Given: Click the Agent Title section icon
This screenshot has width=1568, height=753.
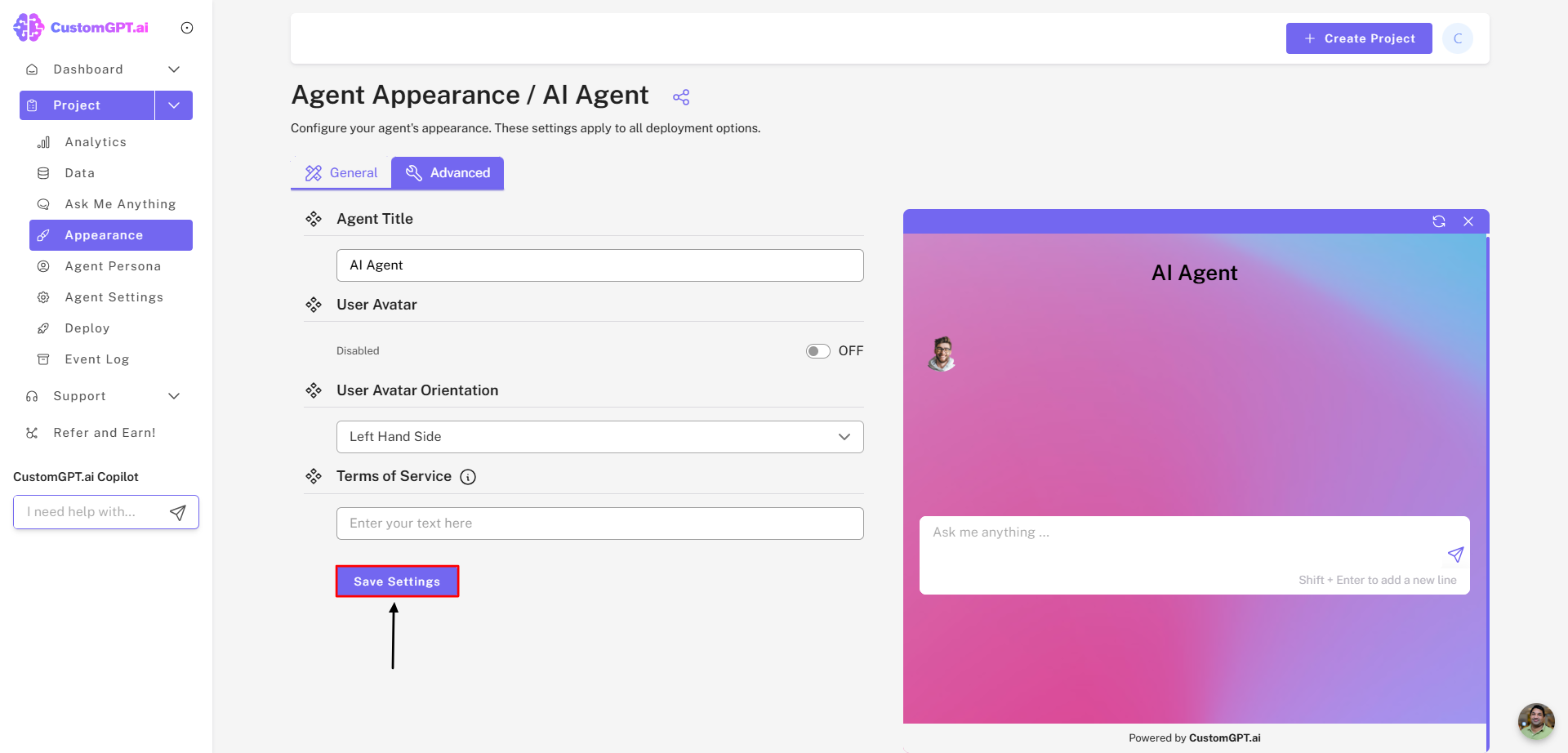Looking at the screenshot, I should 314,219.
